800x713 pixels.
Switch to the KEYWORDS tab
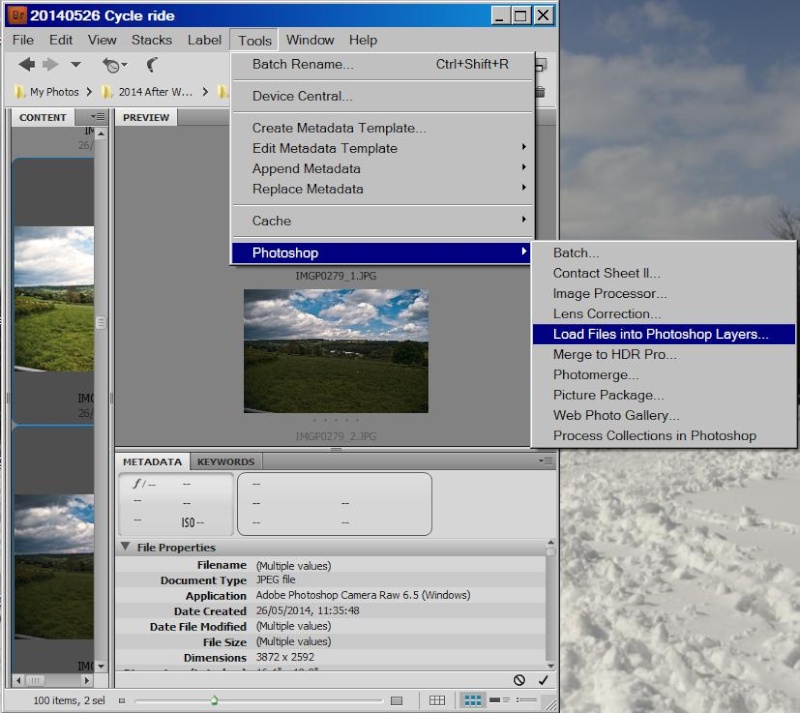click(226, 461)
